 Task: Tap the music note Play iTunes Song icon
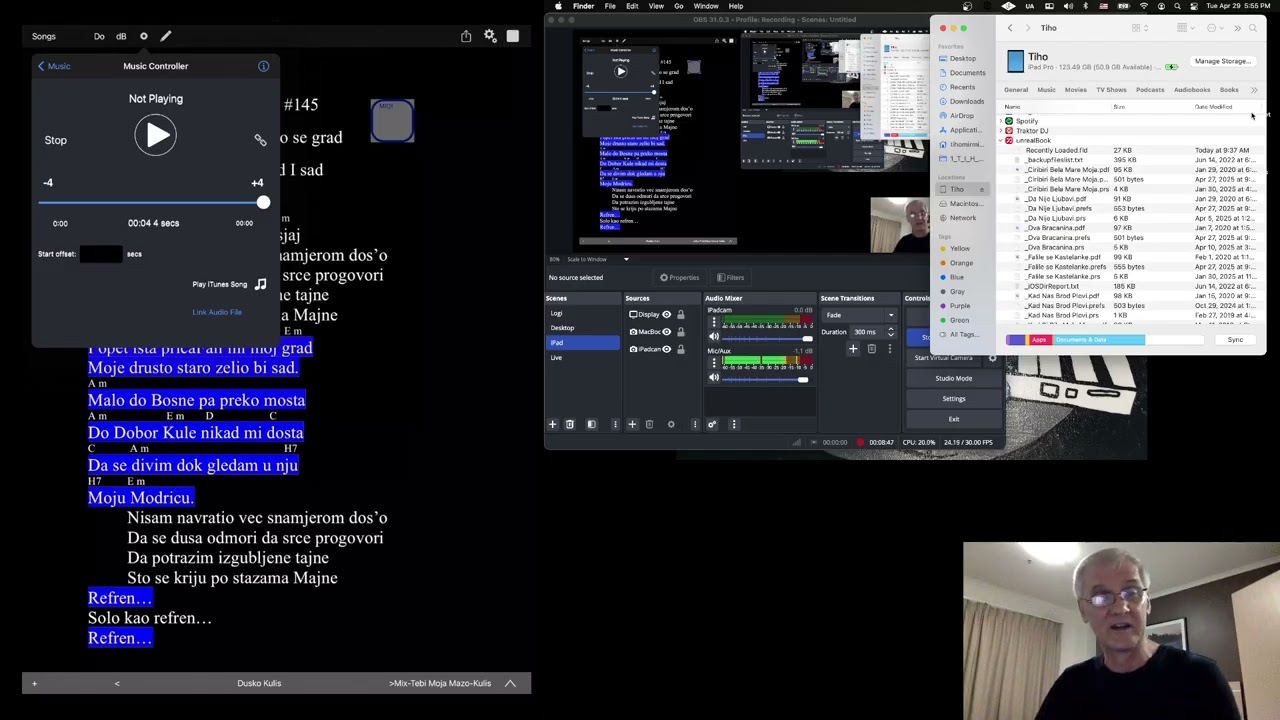click(x=260, y=284)
